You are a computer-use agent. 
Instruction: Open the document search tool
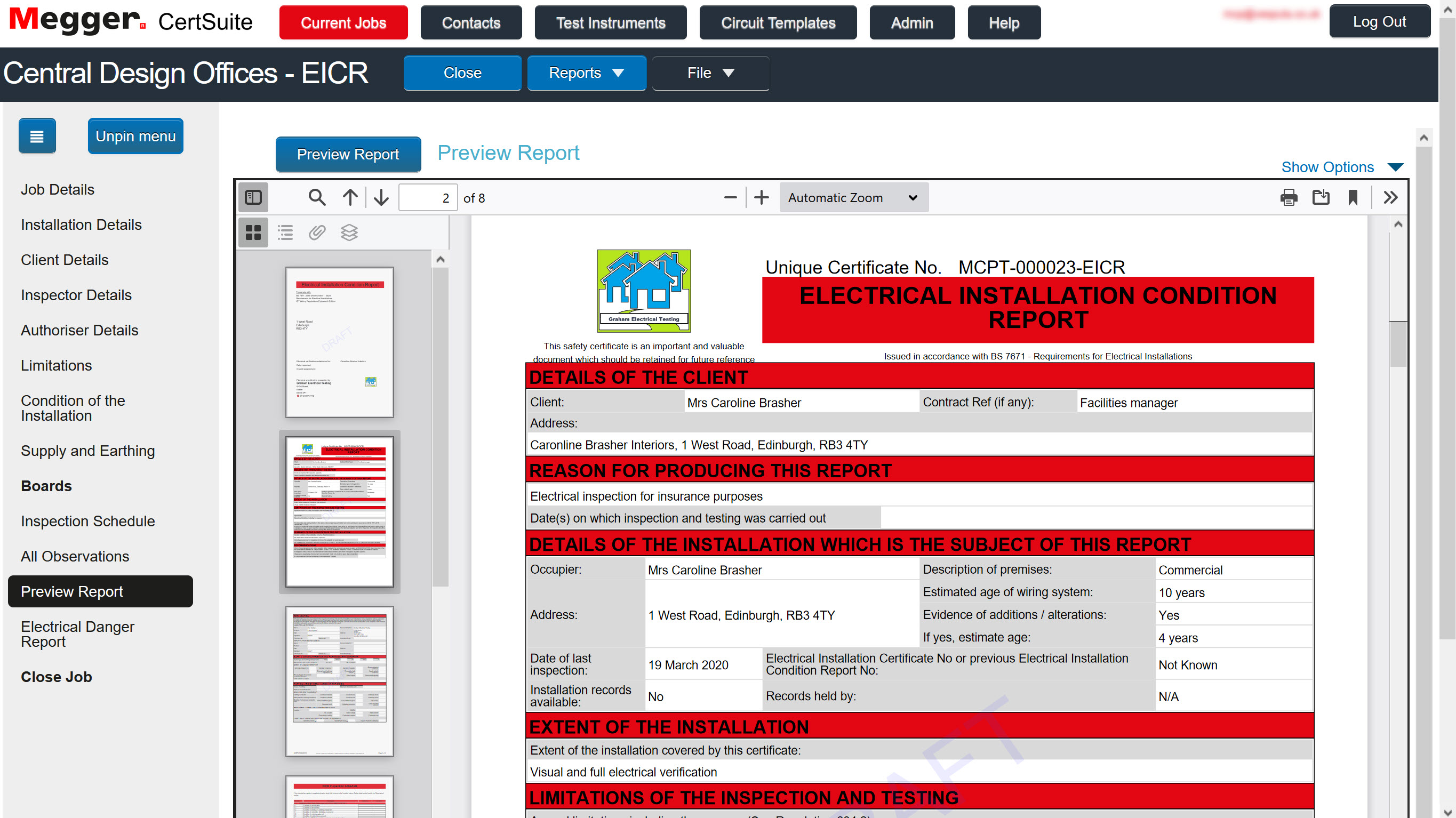pyautogui.click(x=316, y=197)
